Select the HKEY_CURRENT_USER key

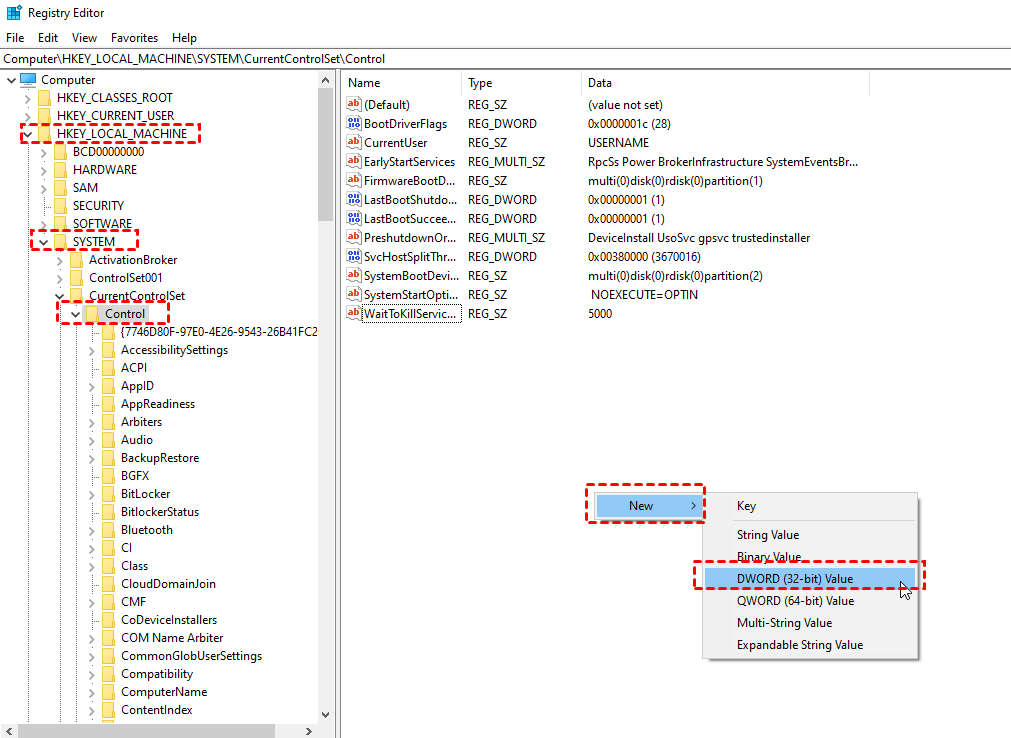click(115, 116)
